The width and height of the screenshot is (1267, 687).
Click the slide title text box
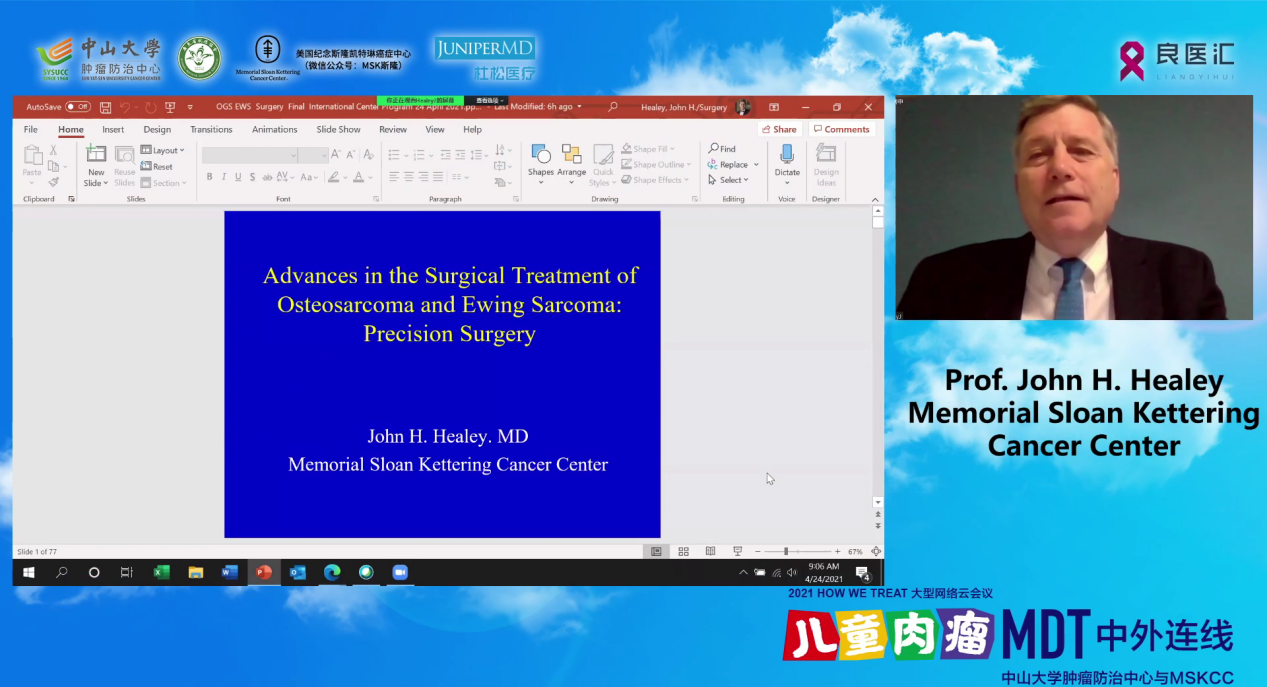click(x=450, y=304)
